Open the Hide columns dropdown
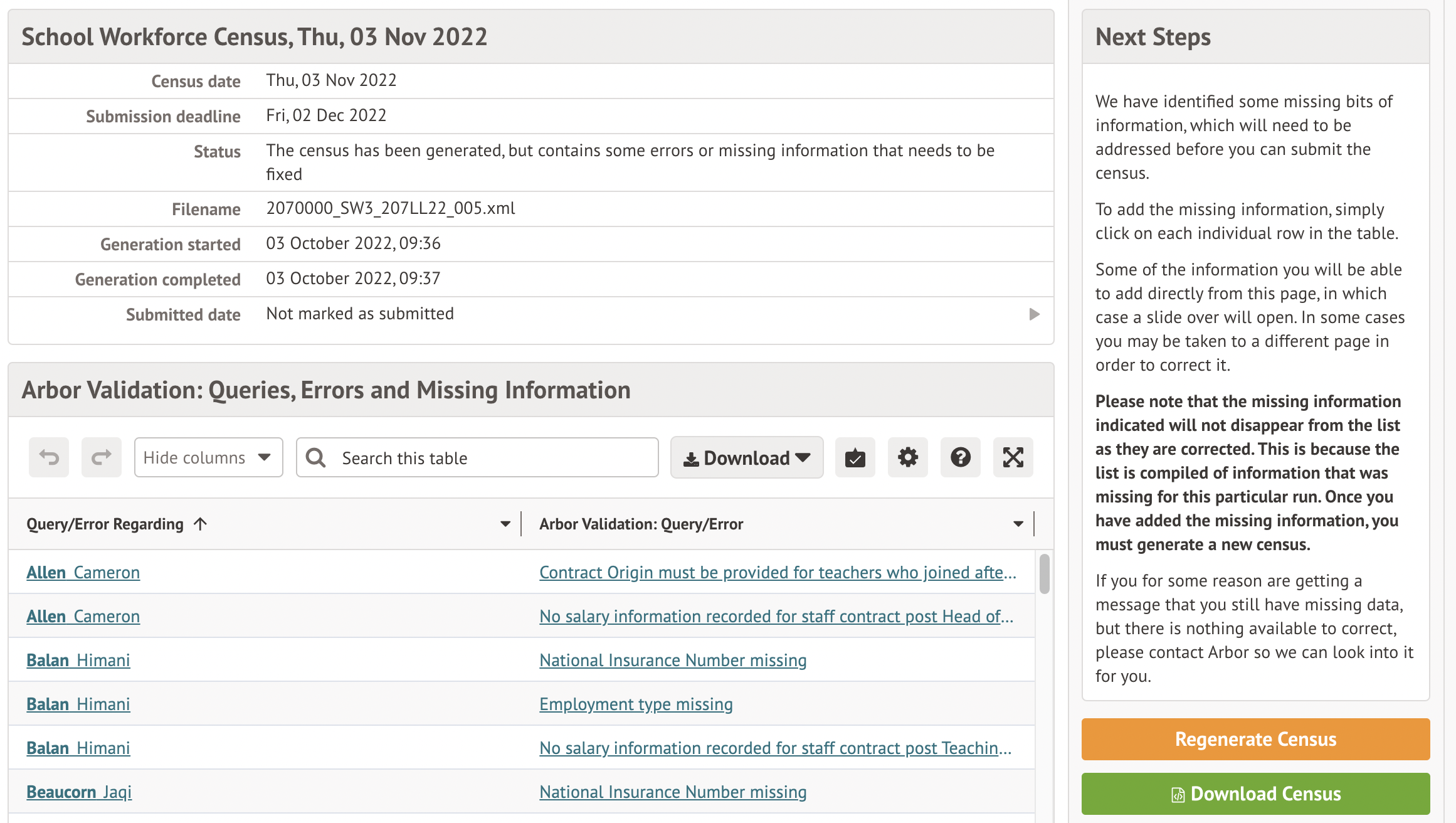The width and height of the screenshot is (1456, 823). tap(208, 457)
